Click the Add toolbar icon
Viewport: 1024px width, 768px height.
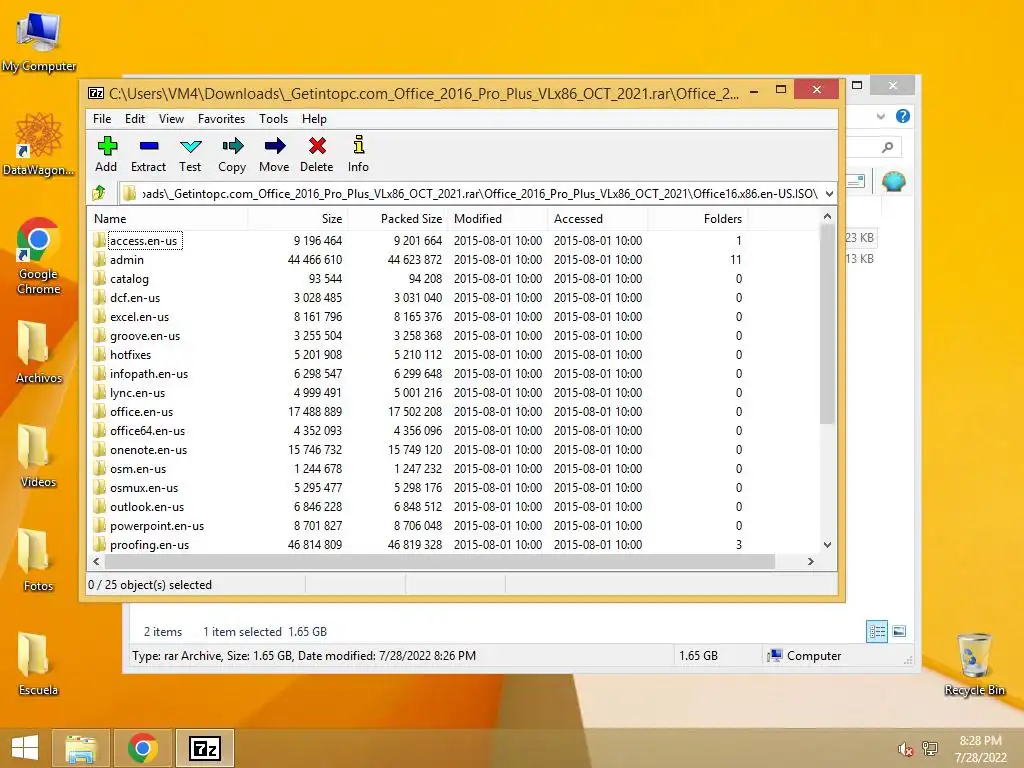click(106, 154)
